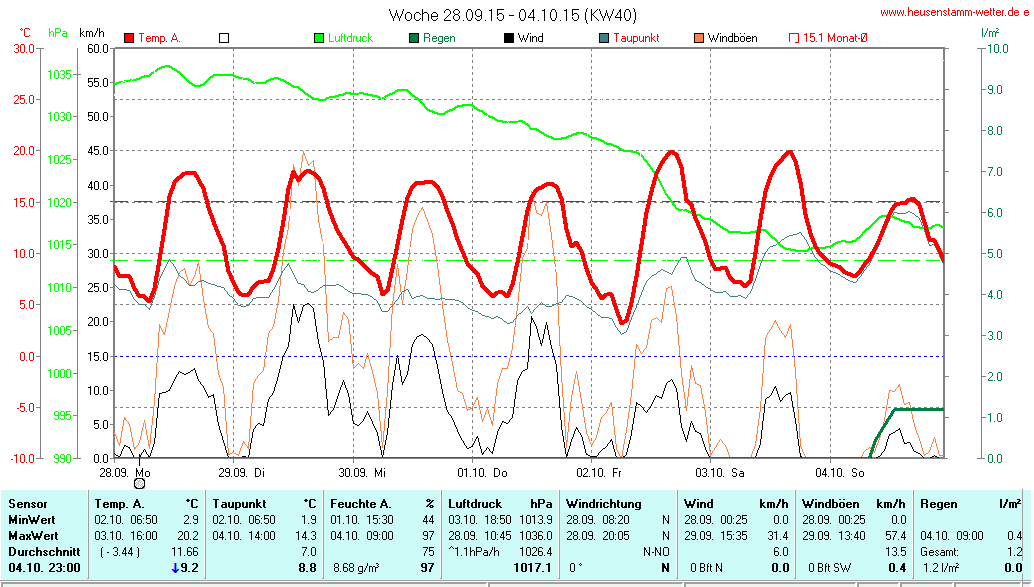Click the red Temp. A. legend swatch
The height and width of the screenshot is (587, 1034).
point(129,38)
